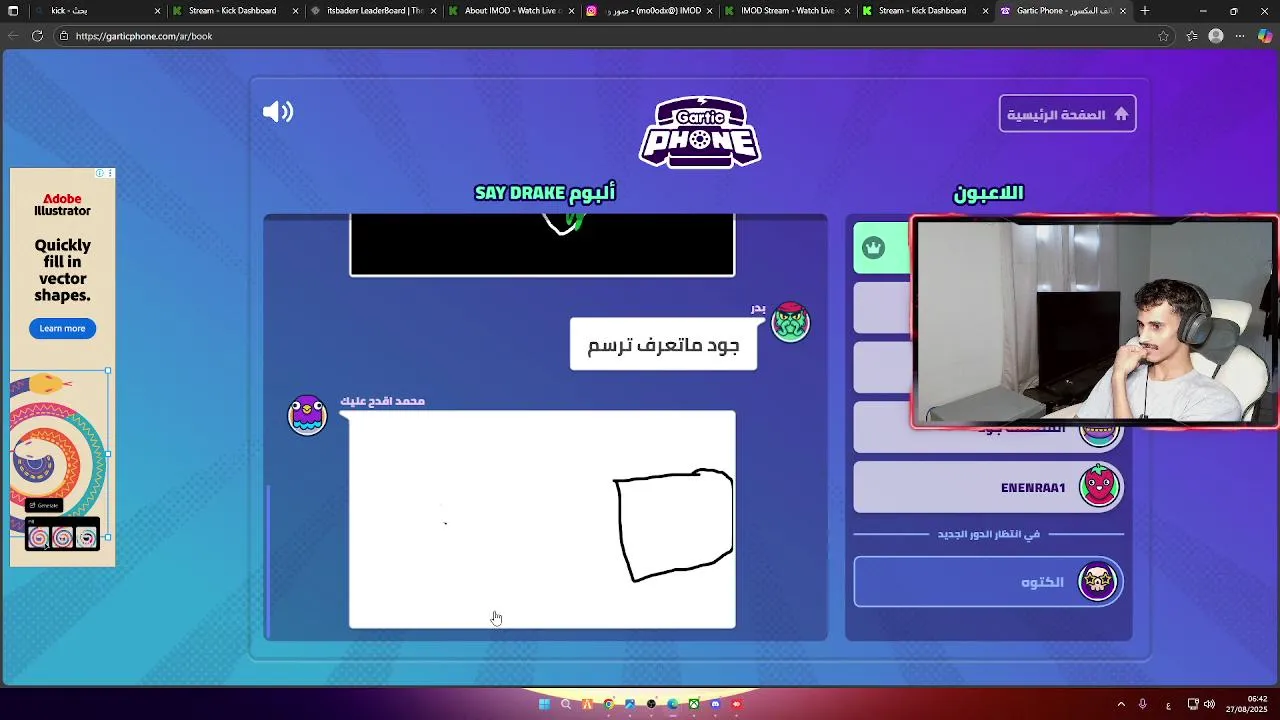
Task: Mute the game sound speaker icon
Action: coord(278,112)
